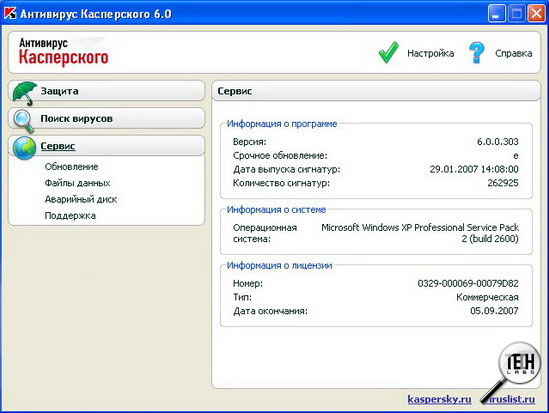Click Kaspersky logo icon in title bar
549x413 pixels.
tap(10, 13)
